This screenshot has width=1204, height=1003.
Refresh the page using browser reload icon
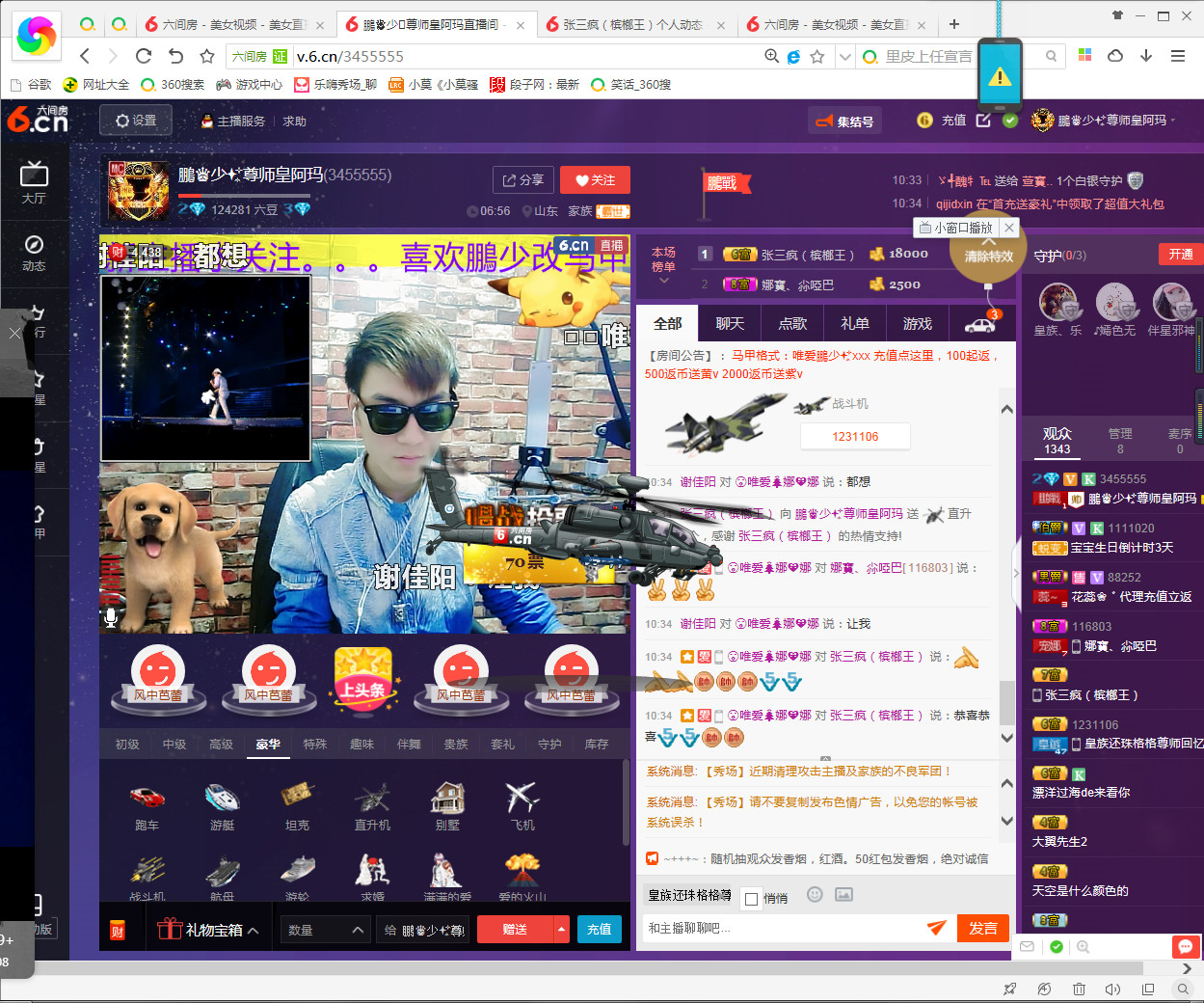coord(144,56)
